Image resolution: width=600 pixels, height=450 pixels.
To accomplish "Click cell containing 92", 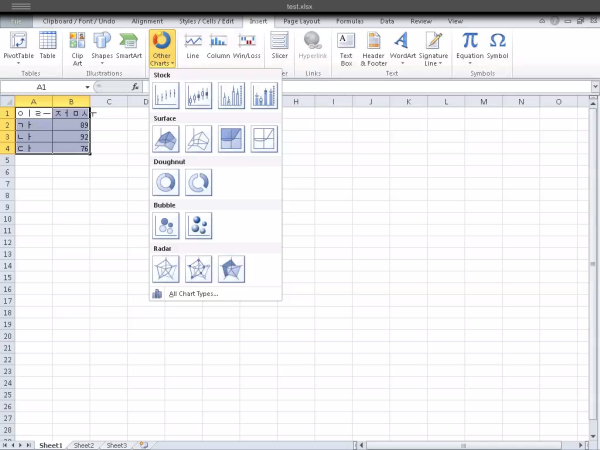I will (x=71, y=137).
